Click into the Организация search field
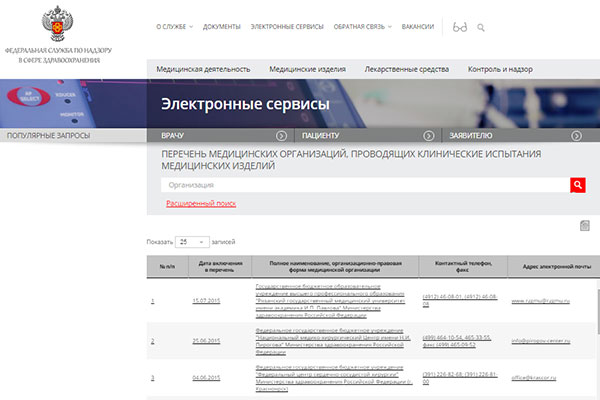 point(364,185)
